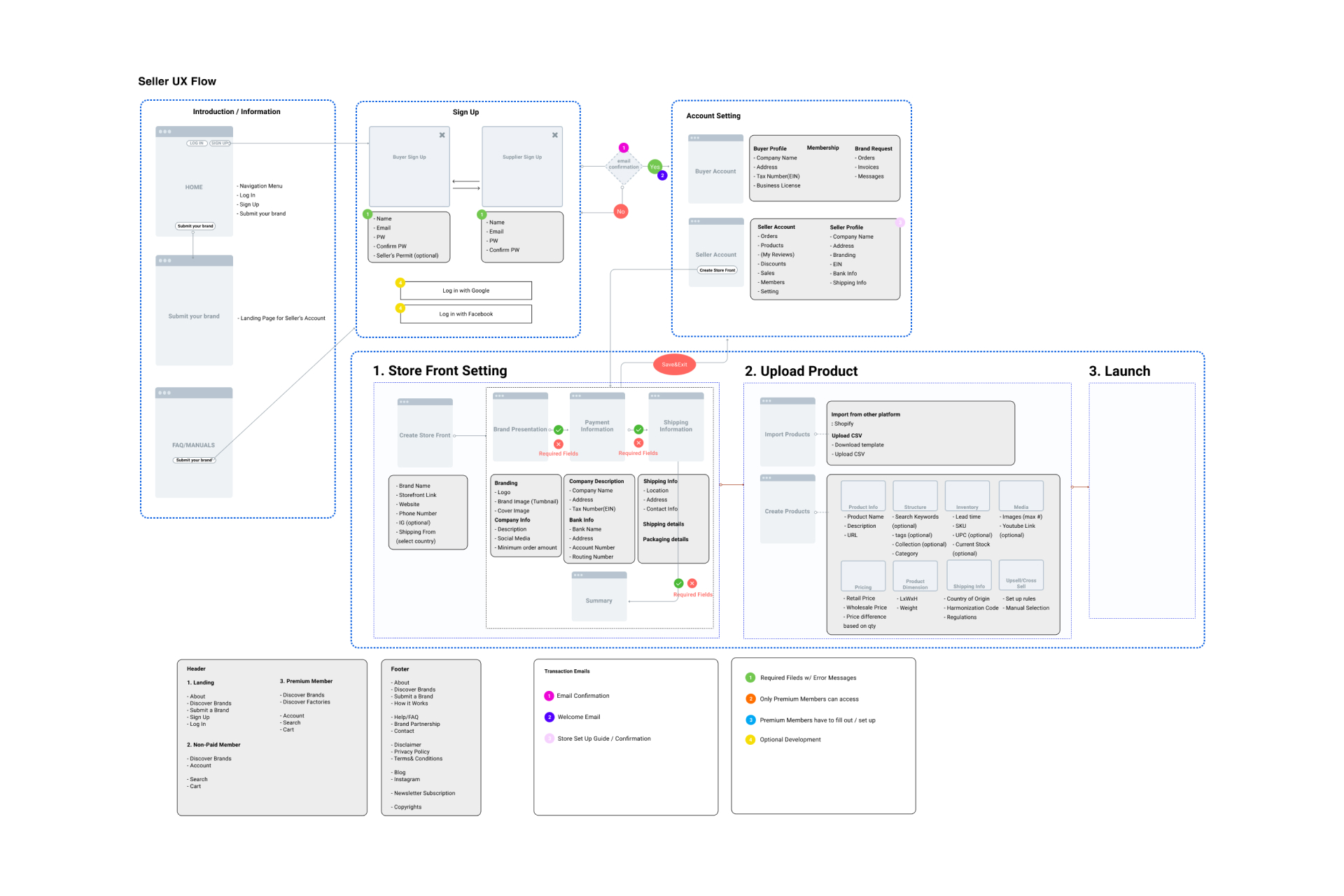Click green checkmark after Brand Presentation
The width and height of the screenshot is (1344, 896).
559,430
